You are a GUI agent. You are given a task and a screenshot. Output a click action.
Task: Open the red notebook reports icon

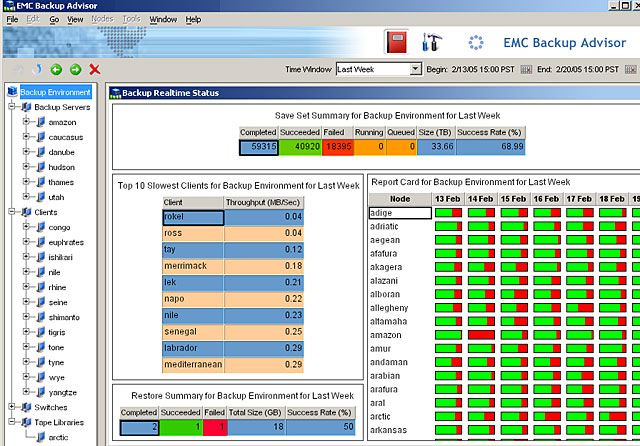pyautogui.click(x=396, y=42)
